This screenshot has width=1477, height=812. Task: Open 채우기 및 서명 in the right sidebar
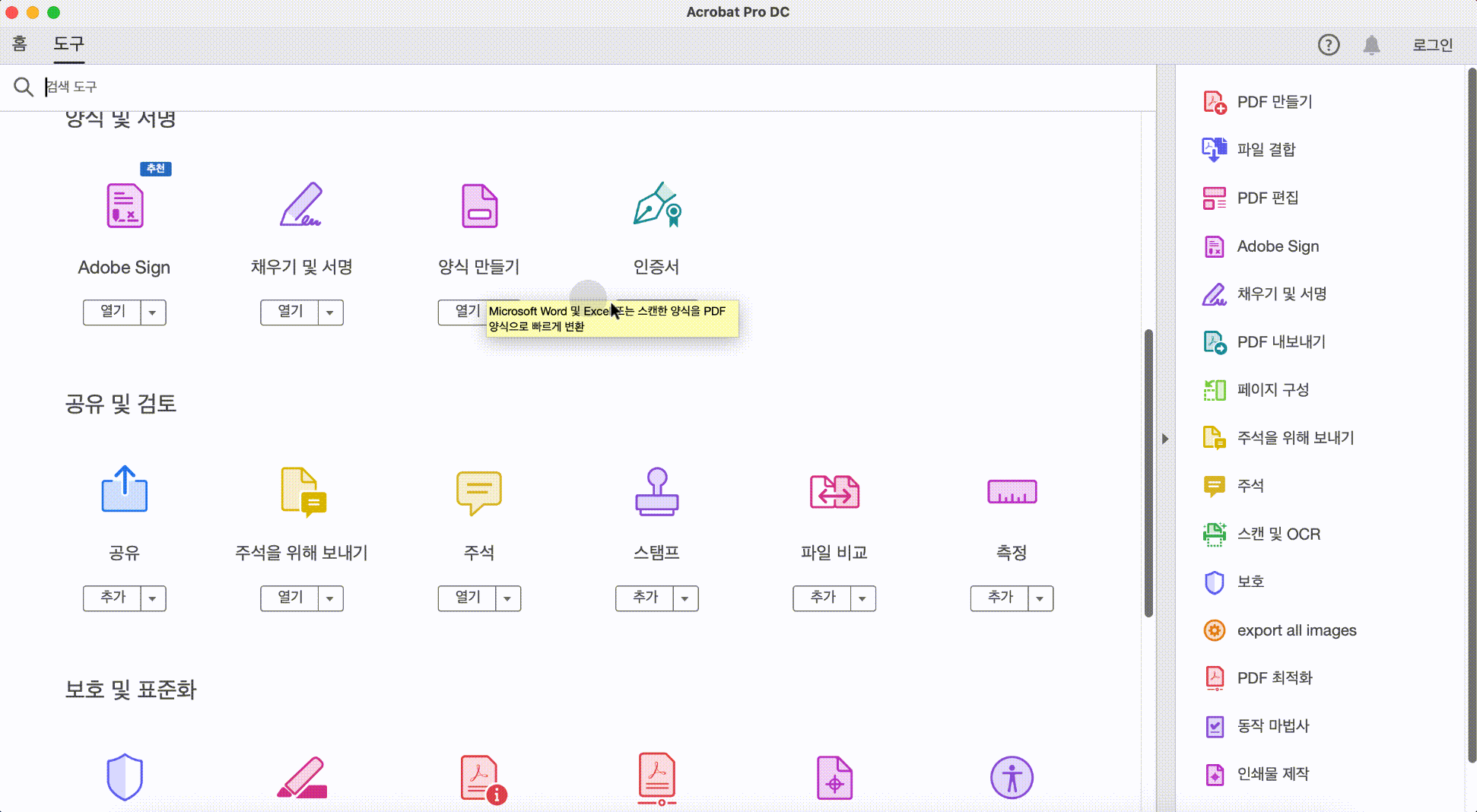(1265, 294)
